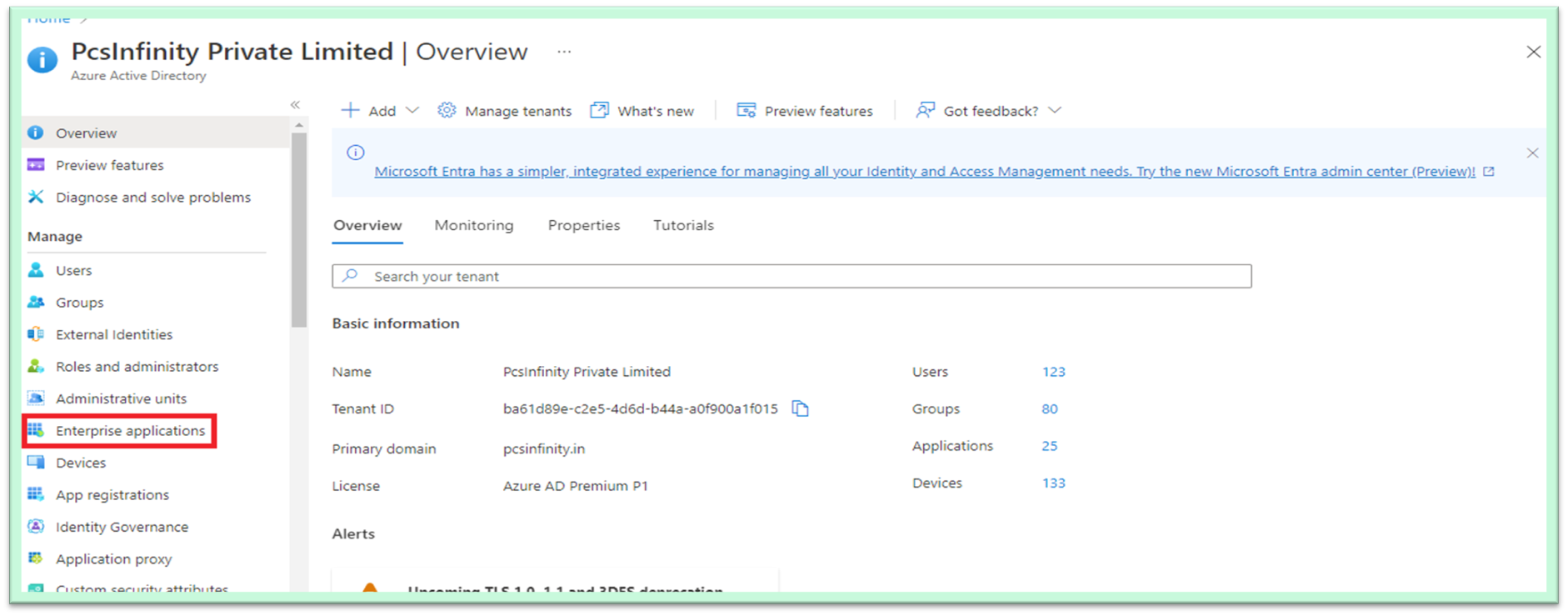Expand the Got feedback dropdown chevron
This screenshot has height=616, width=1568.
1055,110
